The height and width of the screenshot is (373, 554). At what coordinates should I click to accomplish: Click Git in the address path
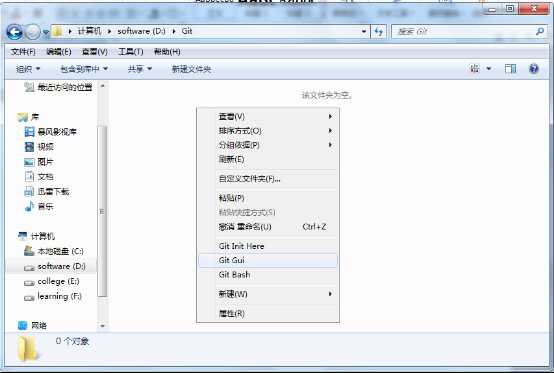[187, 31]
